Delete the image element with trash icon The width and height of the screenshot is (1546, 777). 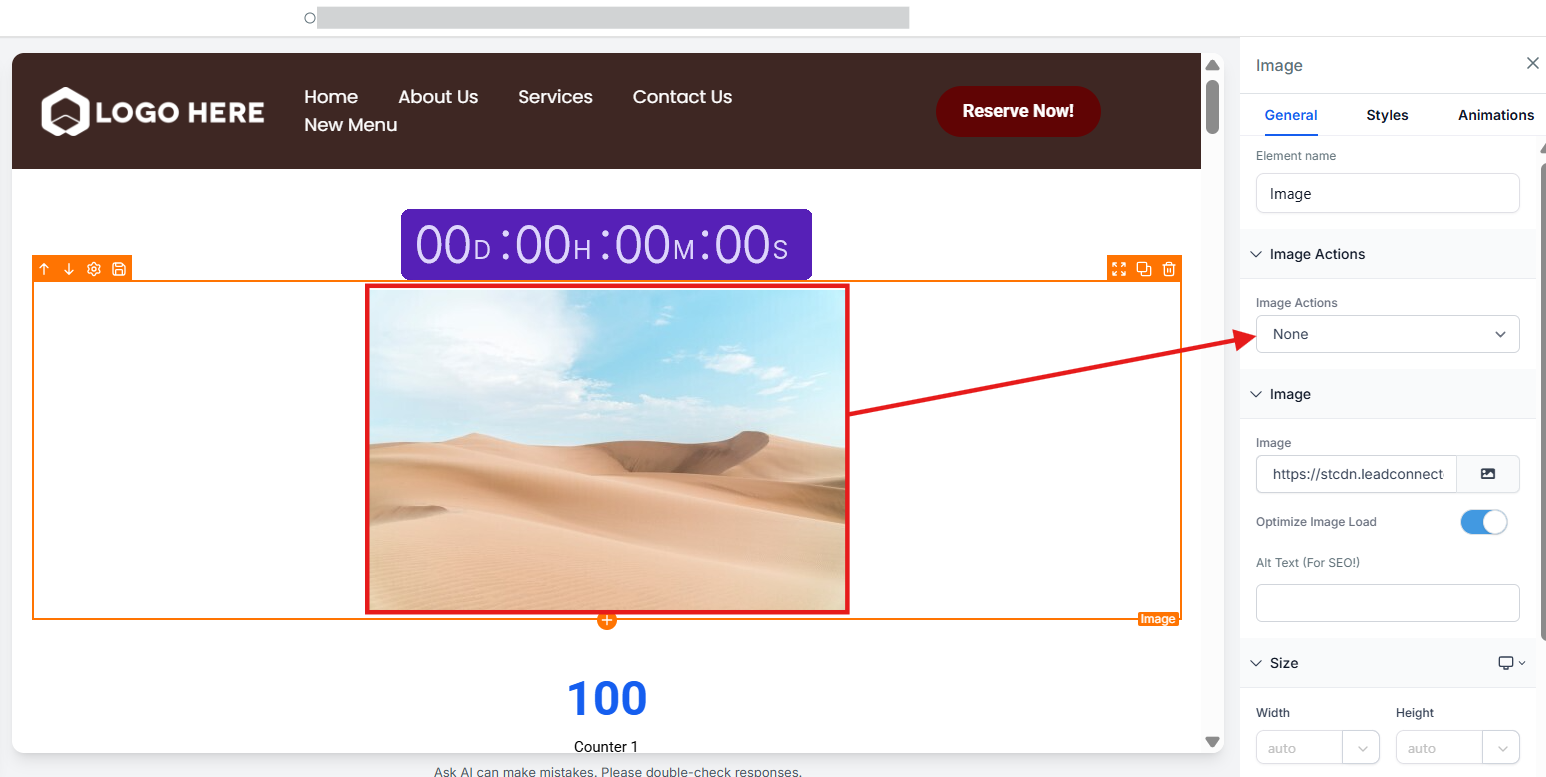1169,269
